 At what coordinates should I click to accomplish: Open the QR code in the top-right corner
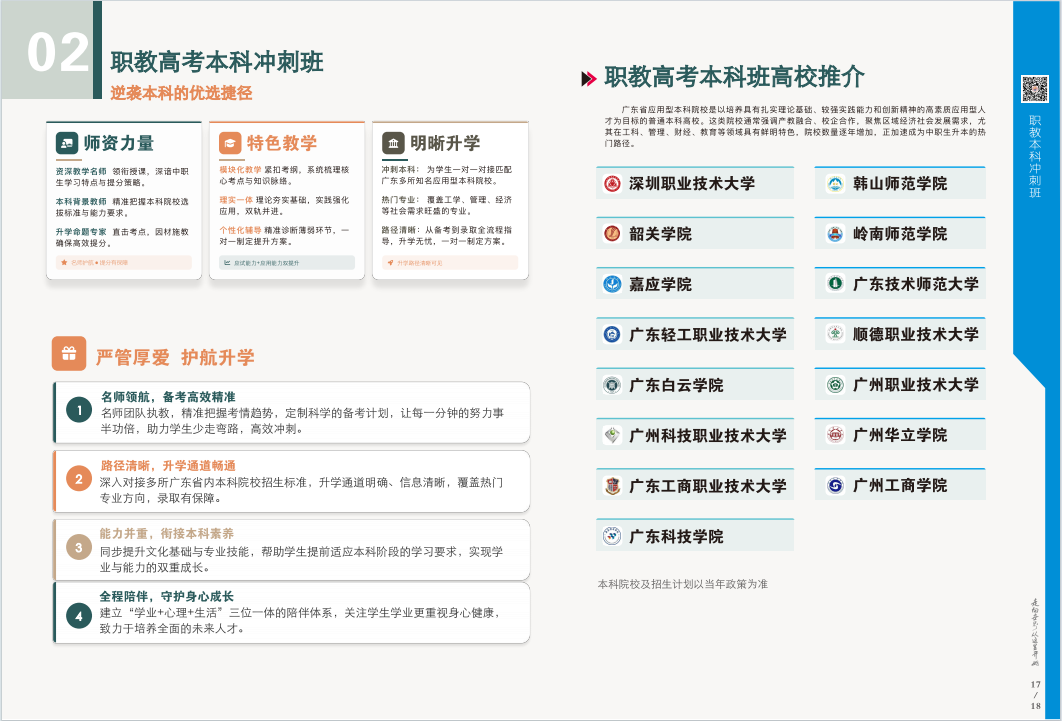point(1034,89)
